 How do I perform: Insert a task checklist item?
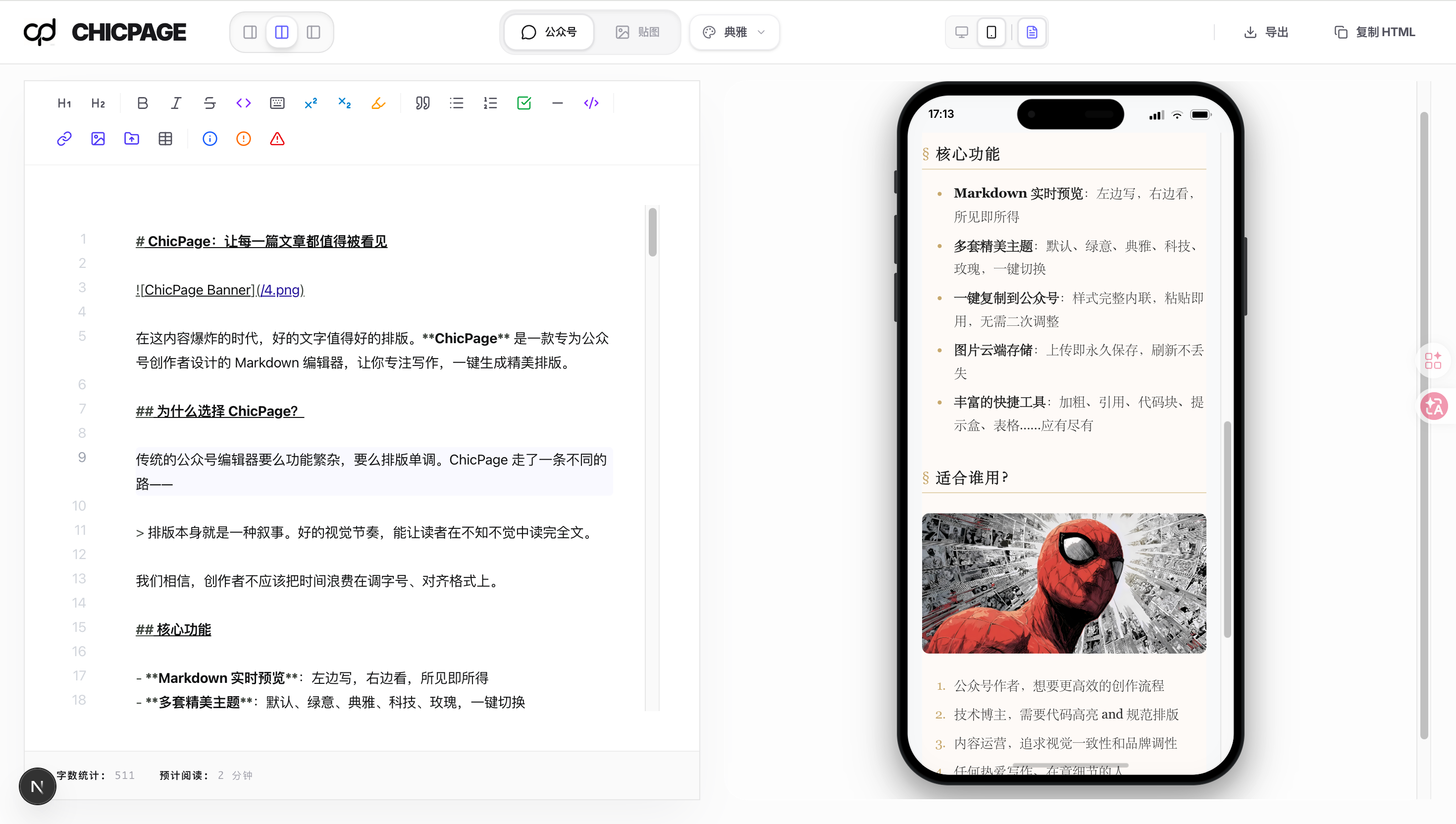click(x=524, y=103)
